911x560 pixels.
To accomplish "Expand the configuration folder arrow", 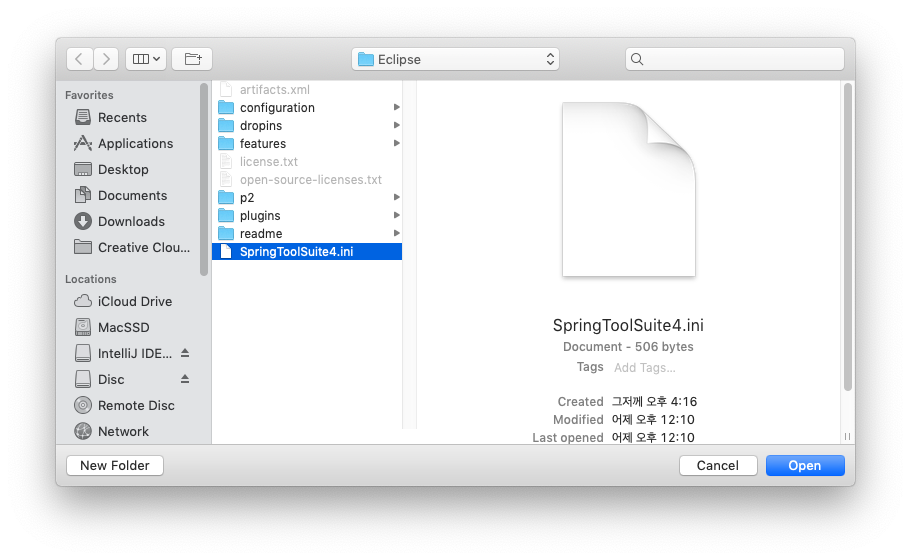I will click(396, 107).
